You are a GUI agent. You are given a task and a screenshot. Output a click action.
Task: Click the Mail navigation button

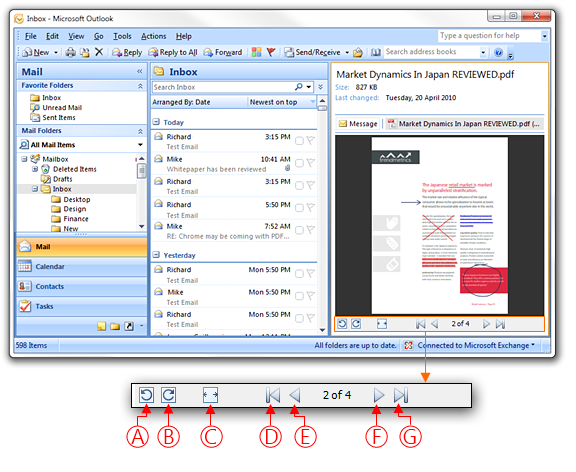point(82,246)
